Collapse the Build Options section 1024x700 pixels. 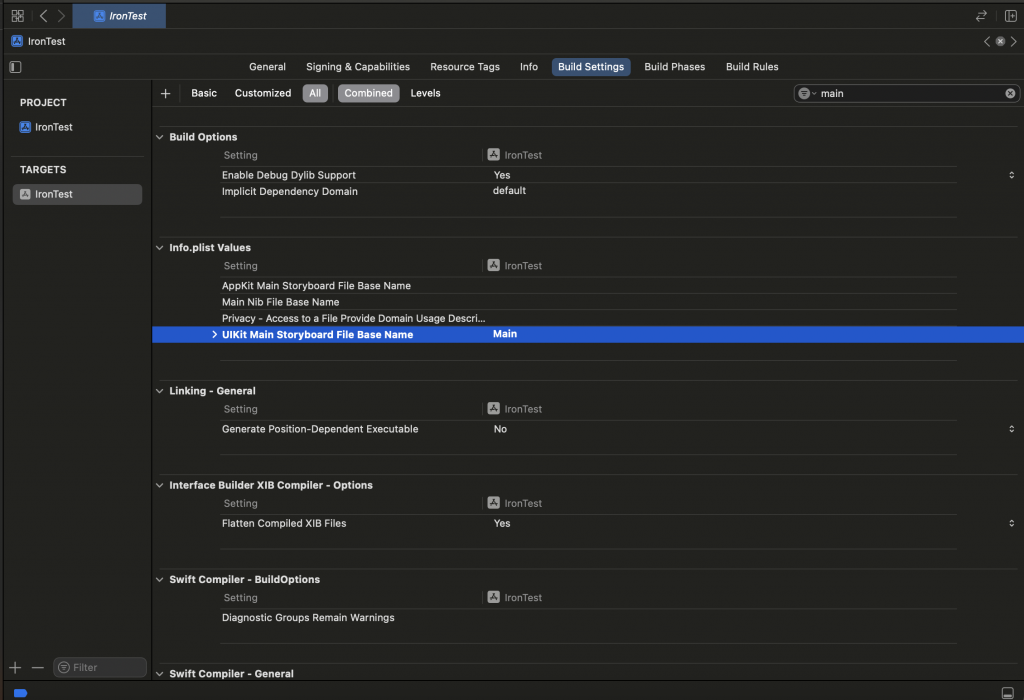[x=159, y=137]
